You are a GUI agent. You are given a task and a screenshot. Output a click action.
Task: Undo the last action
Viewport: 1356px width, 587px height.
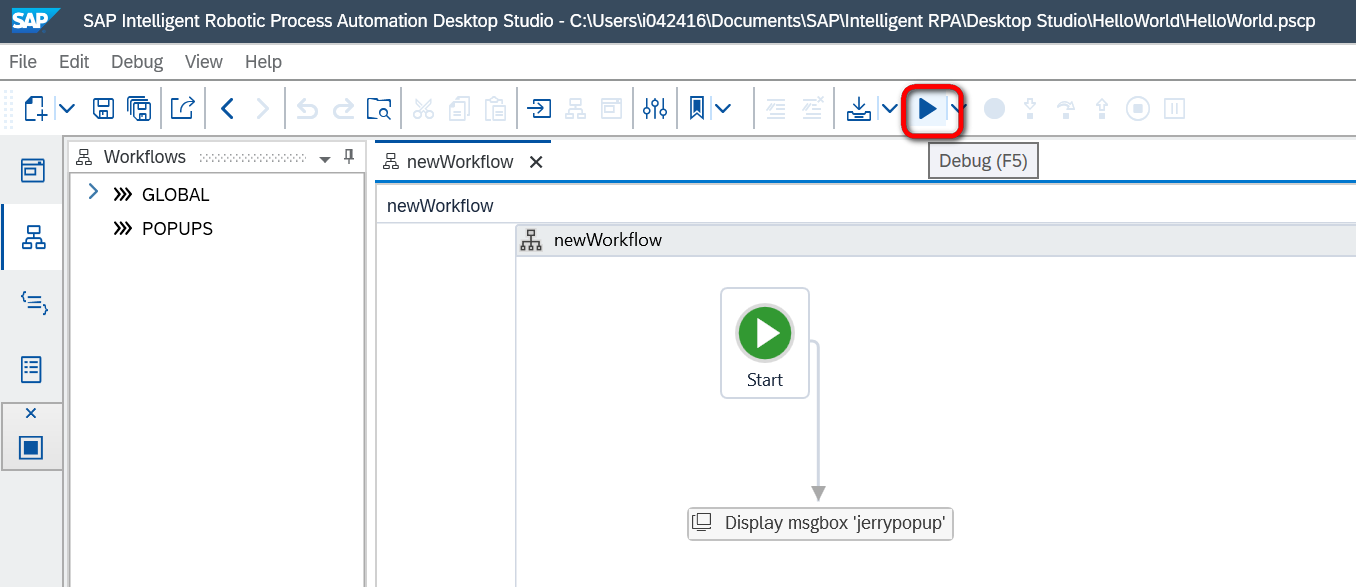pos(307,108)
